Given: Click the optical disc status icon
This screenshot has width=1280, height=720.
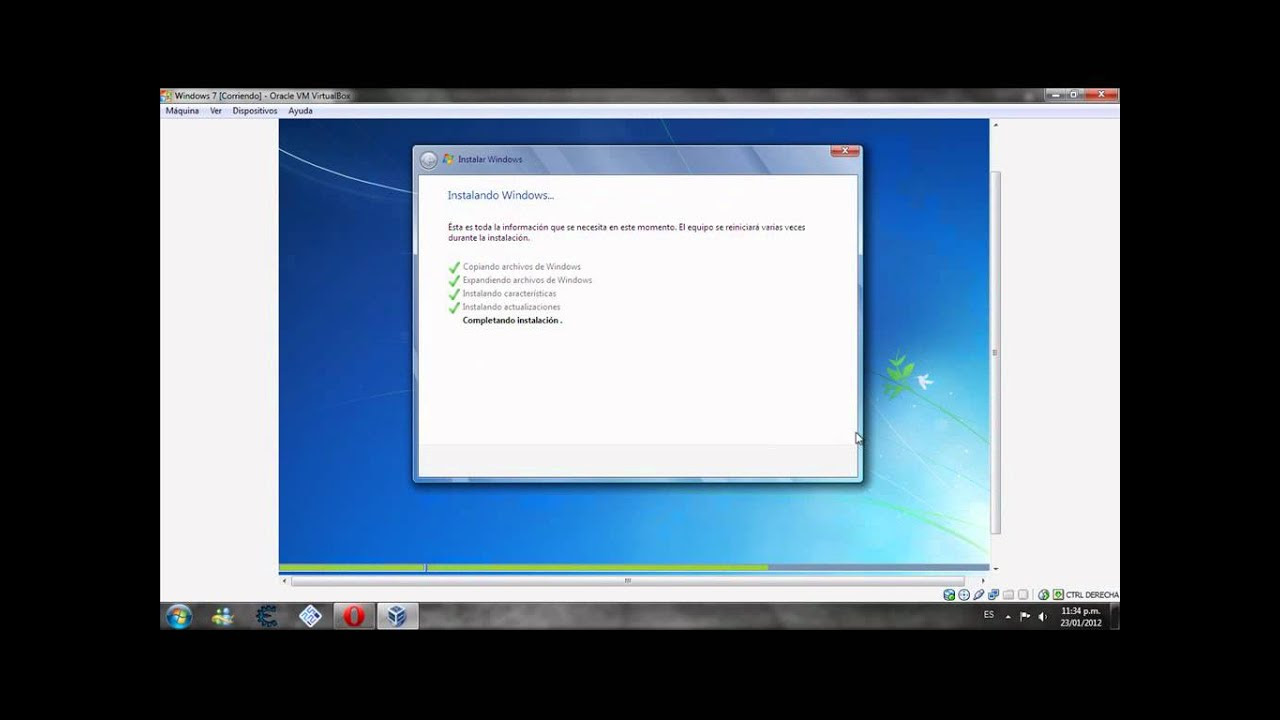Looking at the screenshot, I should click(964, 594).
